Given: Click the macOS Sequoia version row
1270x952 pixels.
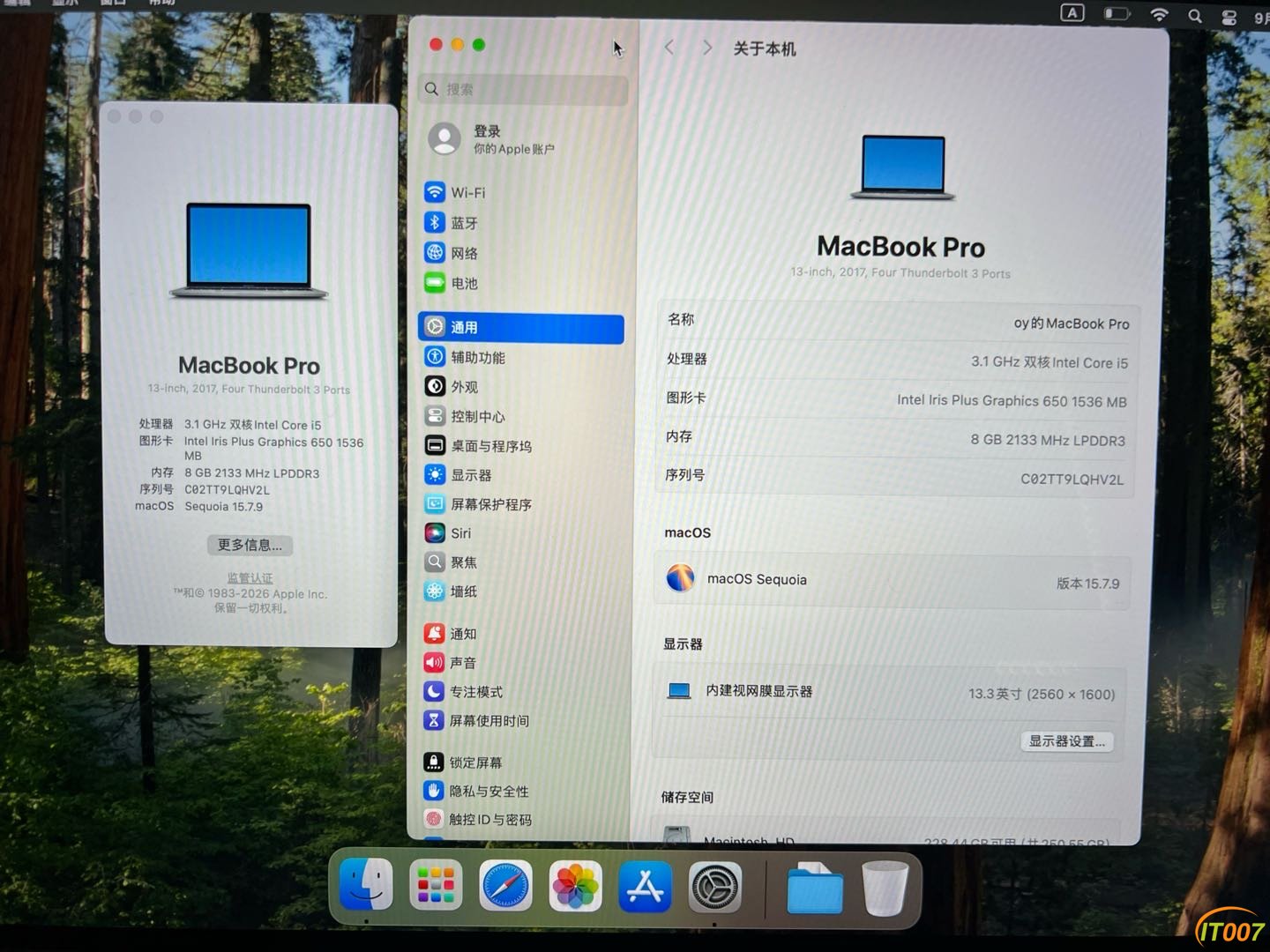Looking at the screenshot, I should click(893, 580).
